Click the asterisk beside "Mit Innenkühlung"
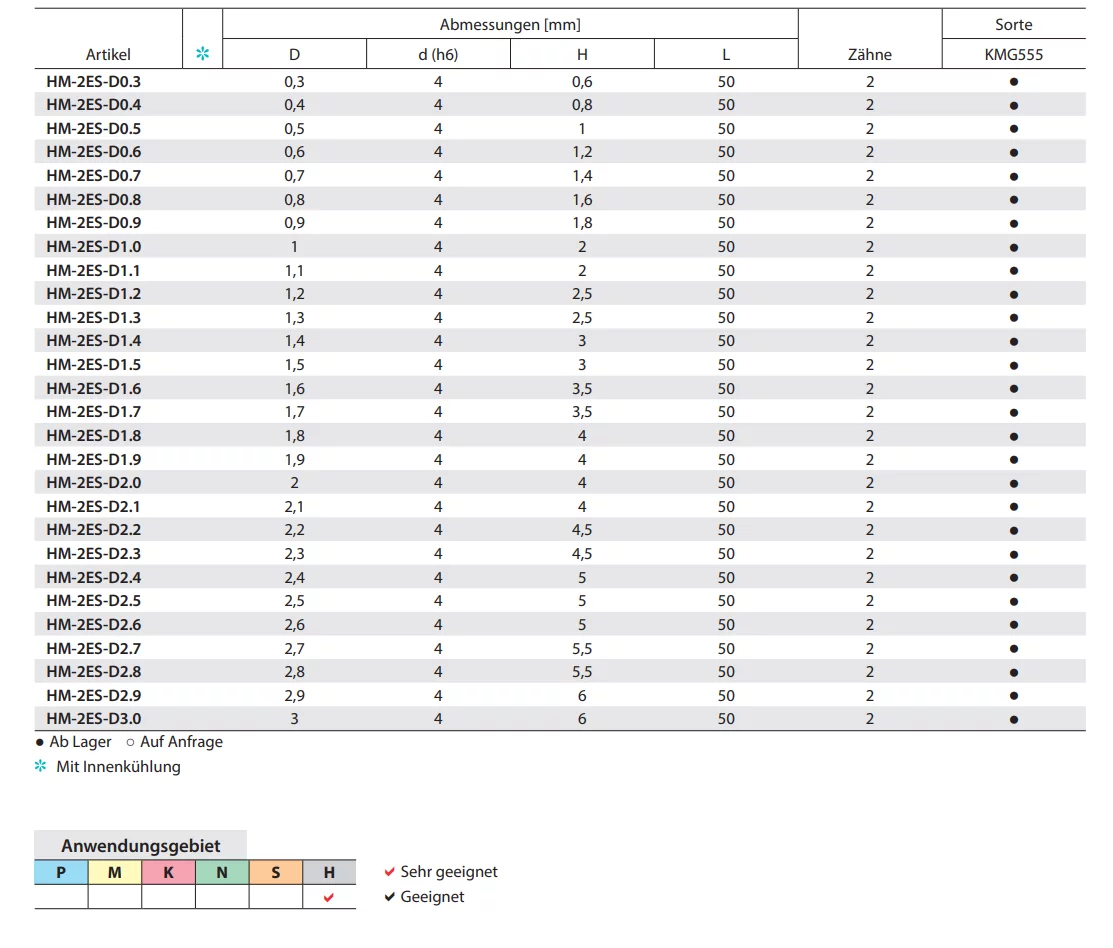1113x948 pixels. coord(41,767)
